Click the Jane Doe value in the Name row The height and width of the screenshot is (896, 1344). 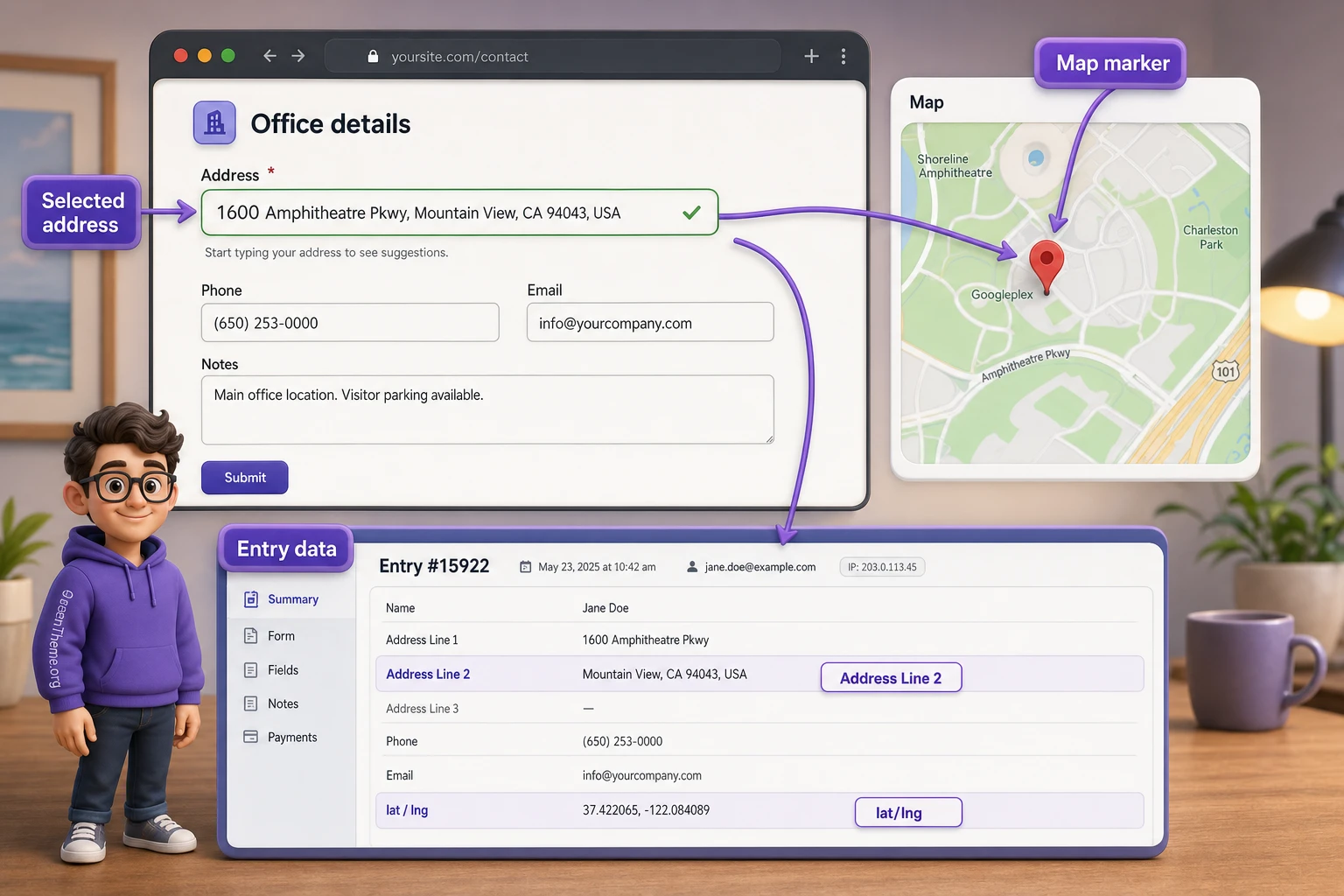605,608
